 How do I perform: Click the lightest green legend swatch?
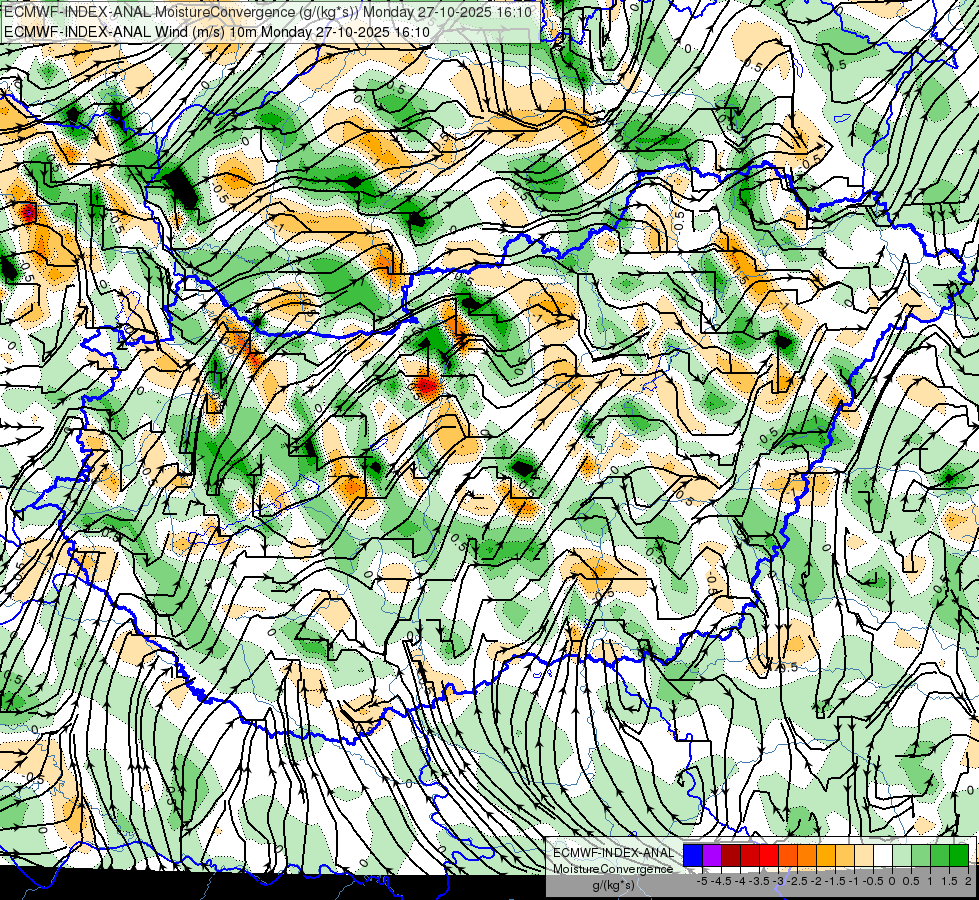click(902, 855)
